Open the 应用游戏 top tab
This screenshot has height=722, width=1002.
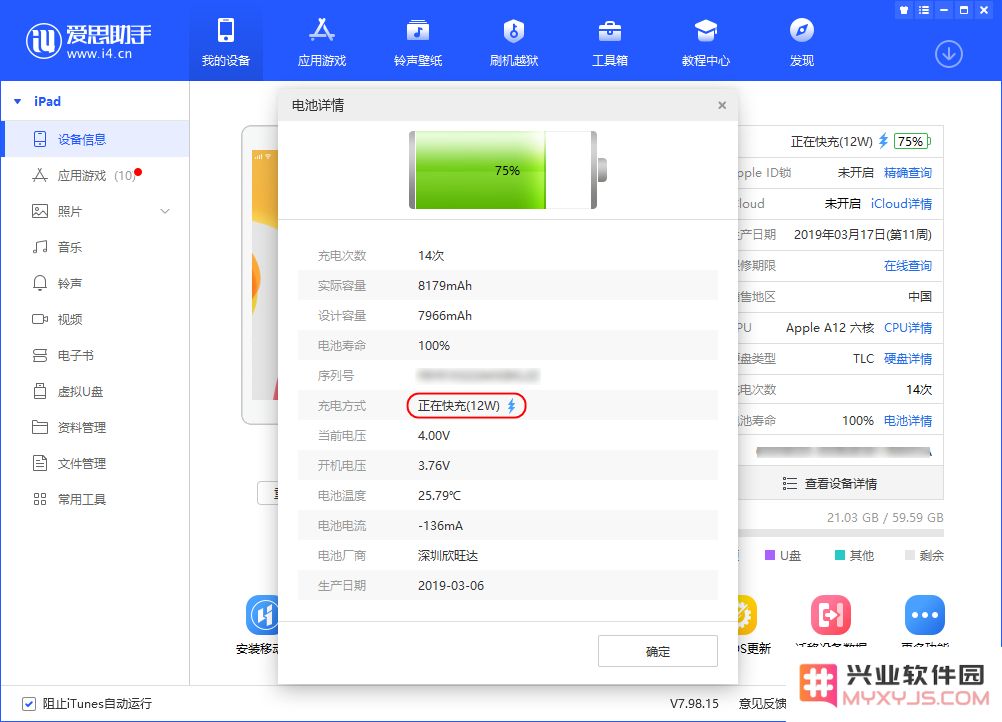(x=321, y=42)
